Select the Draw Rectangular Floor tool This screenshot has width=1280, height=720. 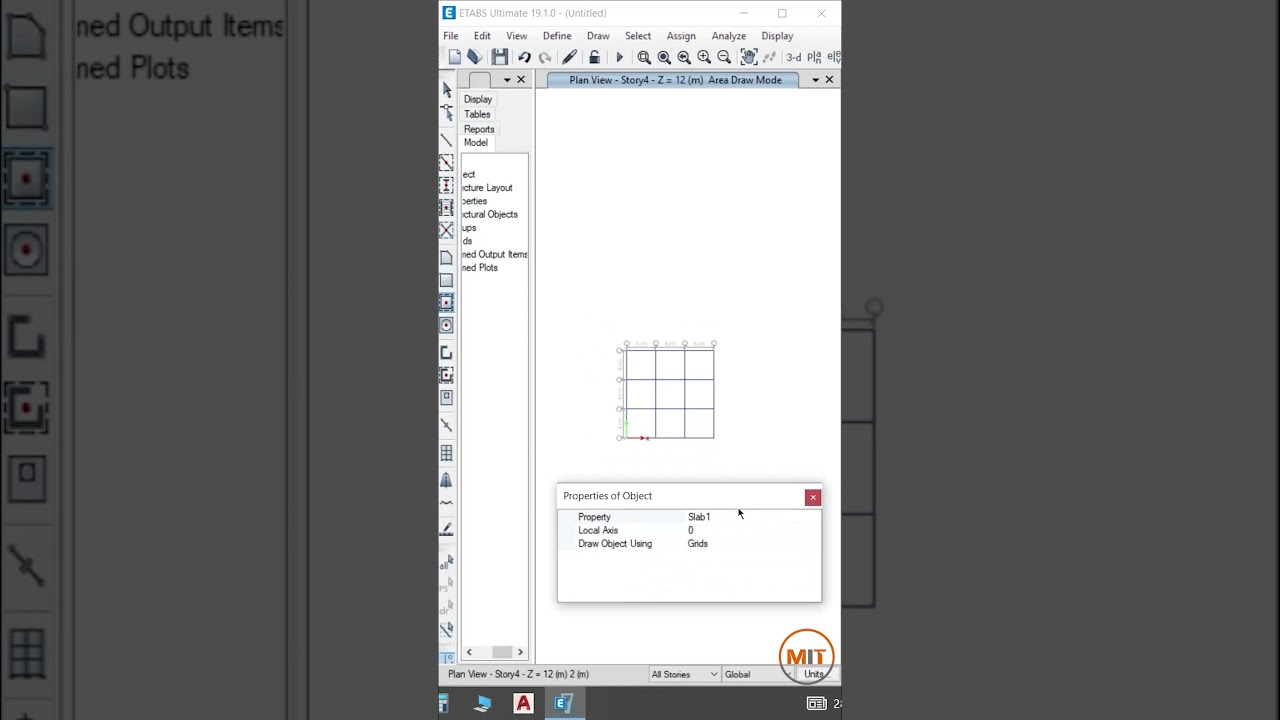click(x=446, y=281)
